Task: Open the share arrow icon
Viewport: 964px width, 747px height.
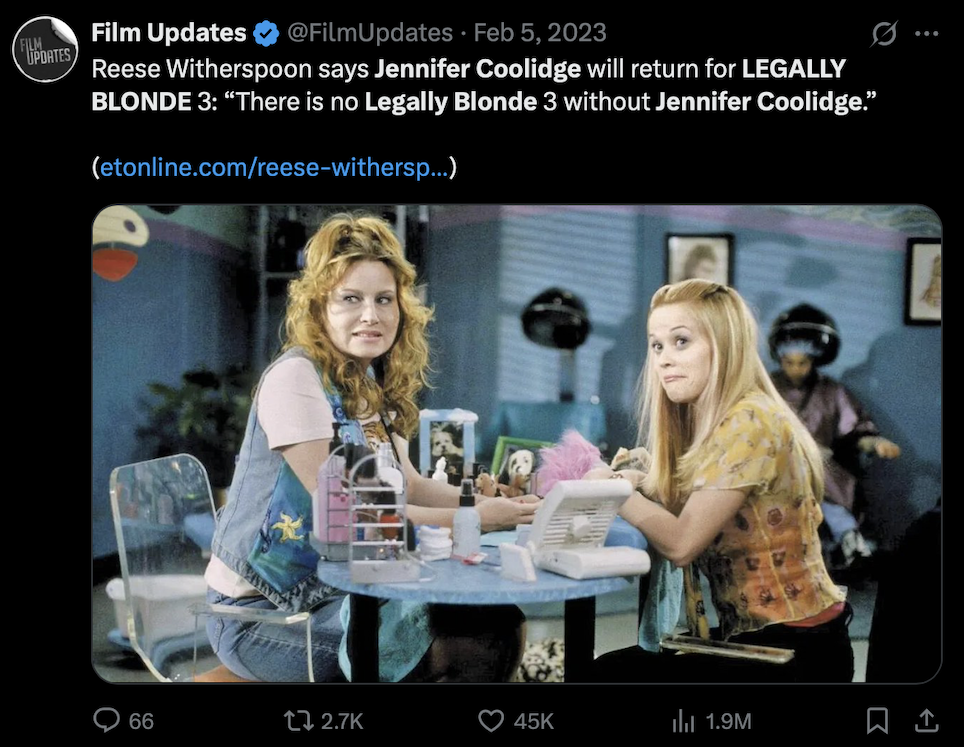Action: coord(926,721)
